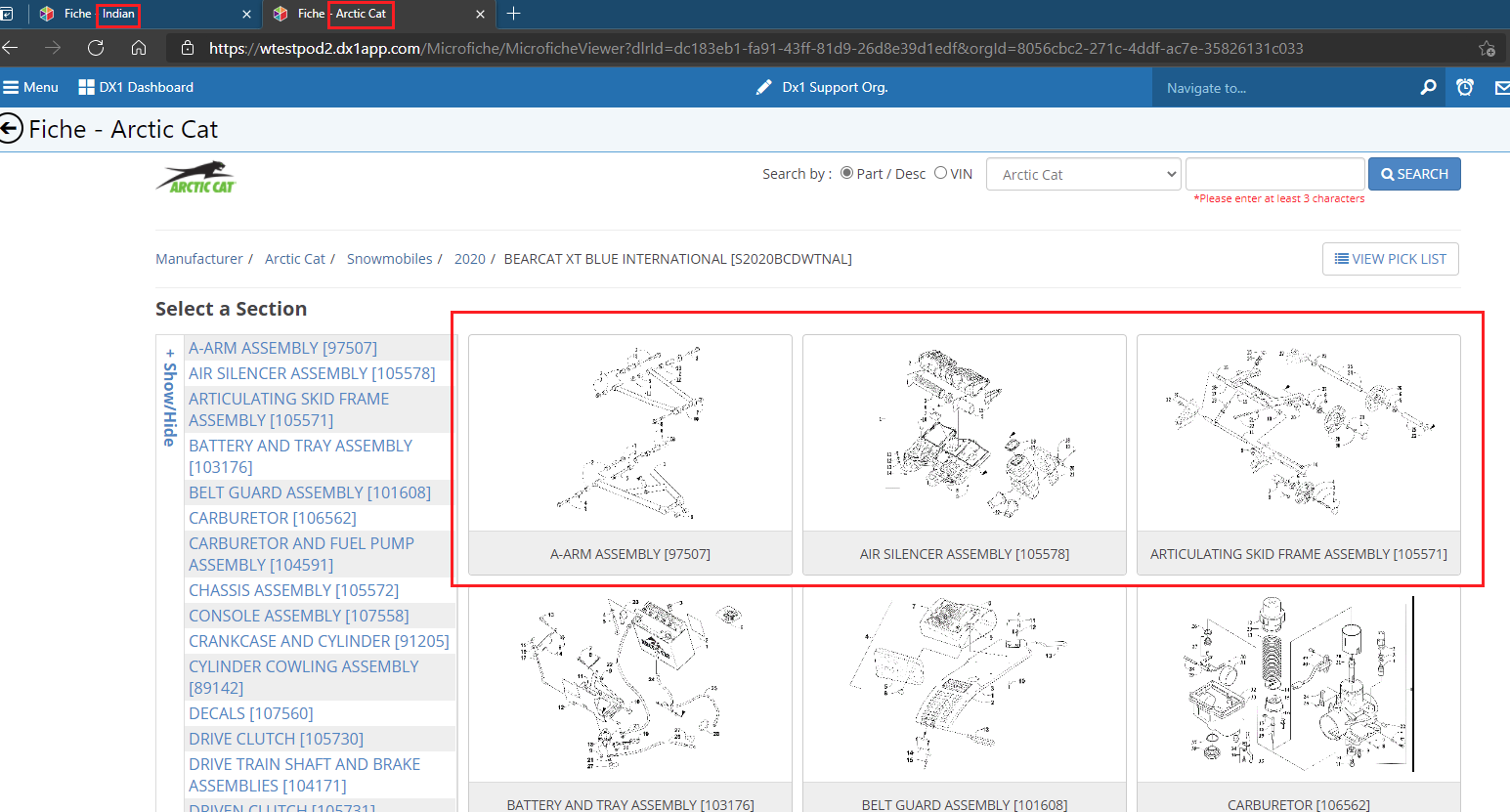Viewport: 1510px width, 812px height.
Task: Select CRANKCASE AND CYLINDER [91205]
Action: click(319, 641)
